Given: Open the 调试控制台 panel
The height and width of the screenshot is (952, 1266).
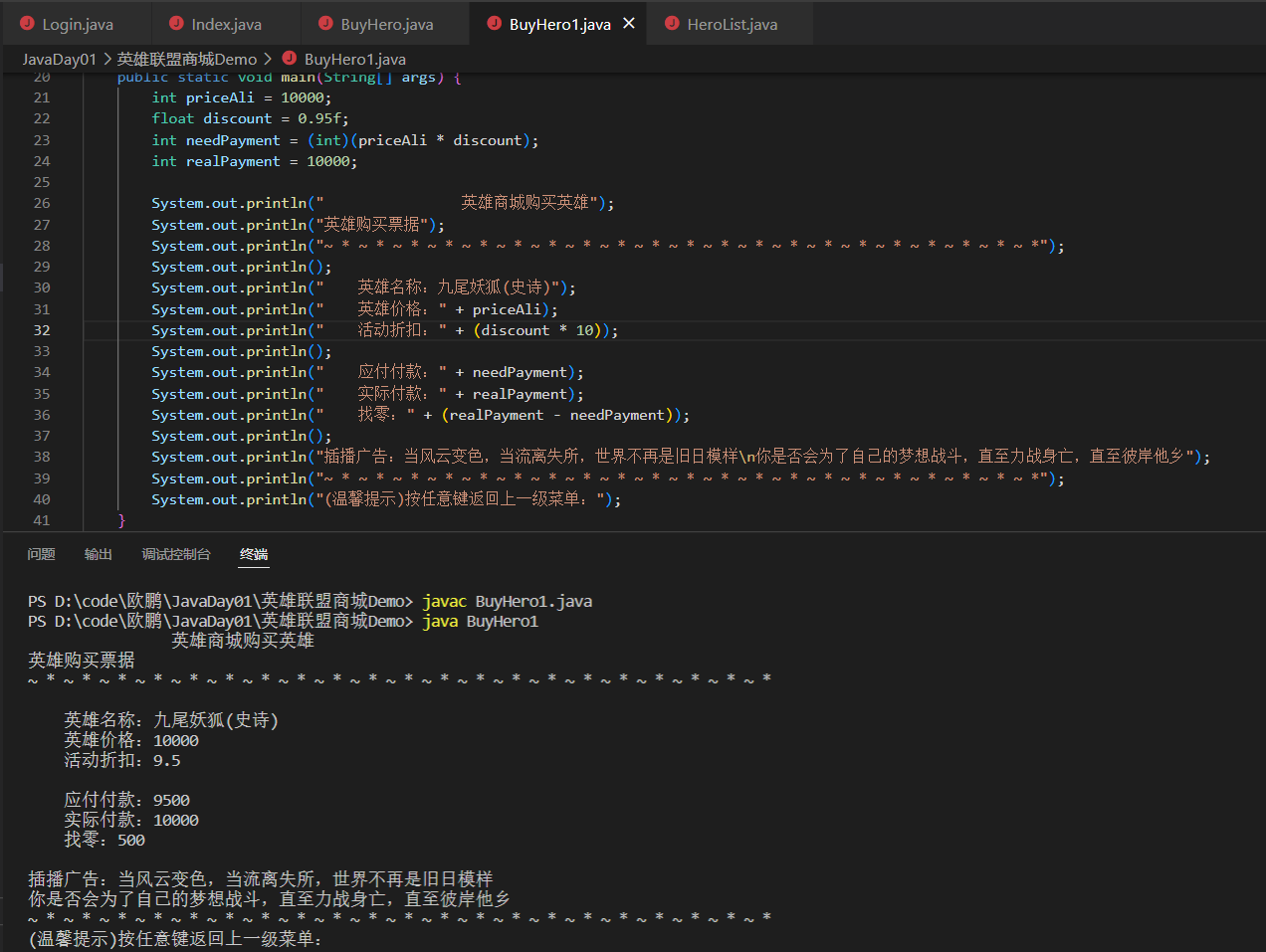Looking at the screenshot, I should (x=176, y=554).
